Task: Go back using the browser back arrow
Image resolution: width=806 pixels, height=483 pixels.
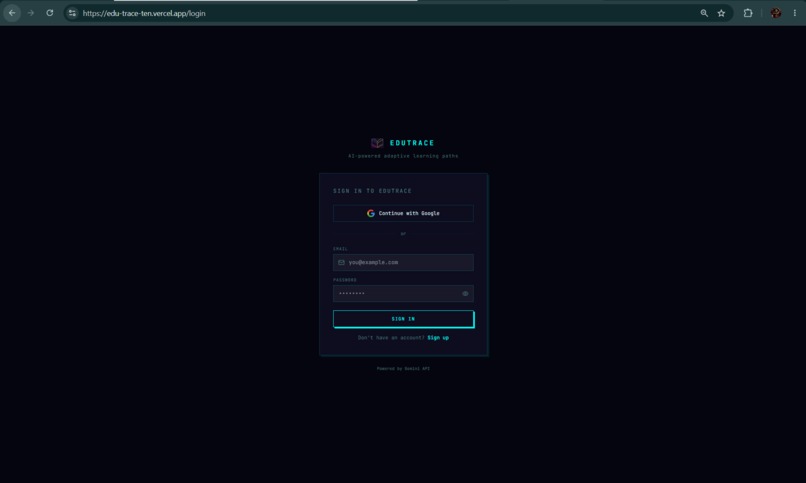Action: [12, 13]
